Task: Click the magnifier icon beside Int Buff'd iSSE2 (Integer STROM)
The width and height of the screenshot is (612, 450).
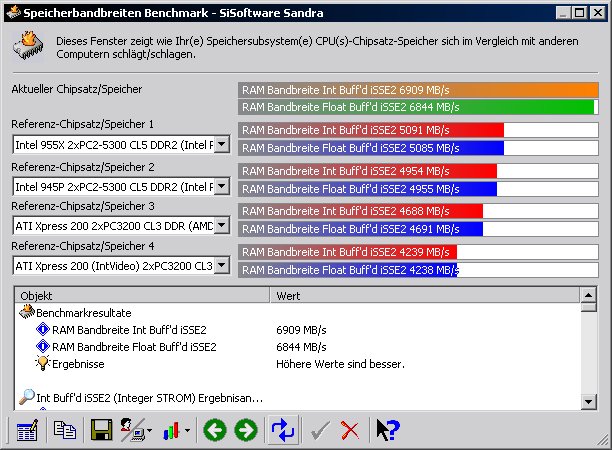Action: 27,397
